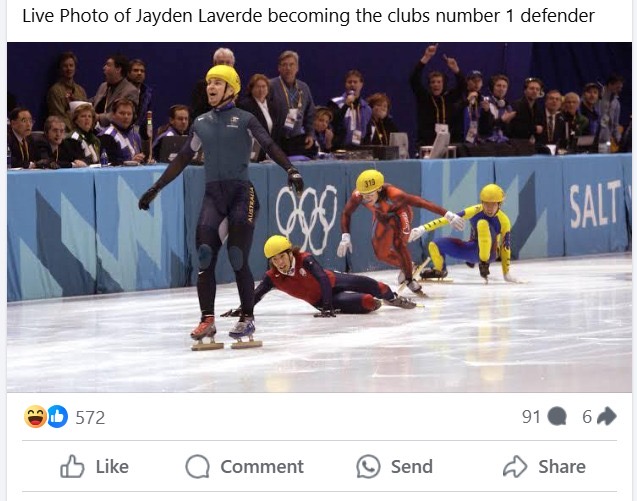Click the Comment button label
The height and width of the screenshot is (501, 637).
[x=262, y=466]
